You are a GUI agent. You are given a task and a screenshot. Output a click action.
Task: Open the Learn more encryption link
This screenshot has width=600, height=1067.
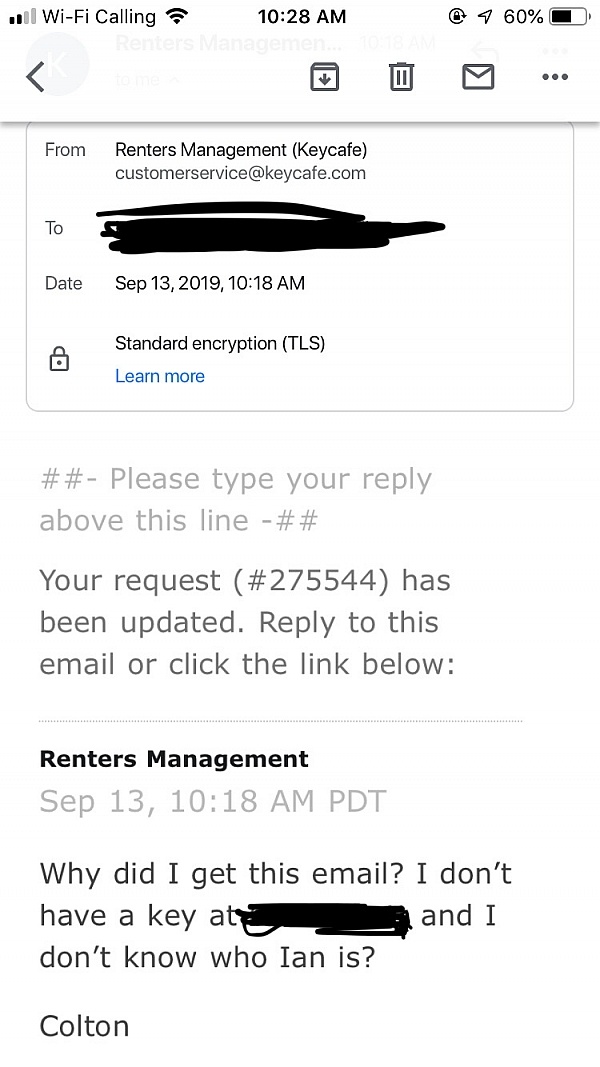point(160,376)
